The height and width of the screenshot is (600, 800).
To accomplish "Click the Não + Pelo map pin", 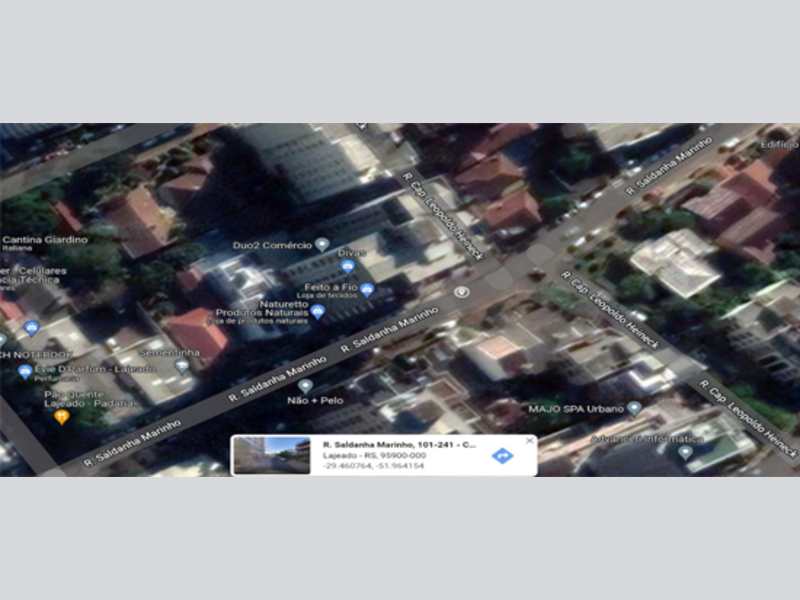I will tap(305, 386).
